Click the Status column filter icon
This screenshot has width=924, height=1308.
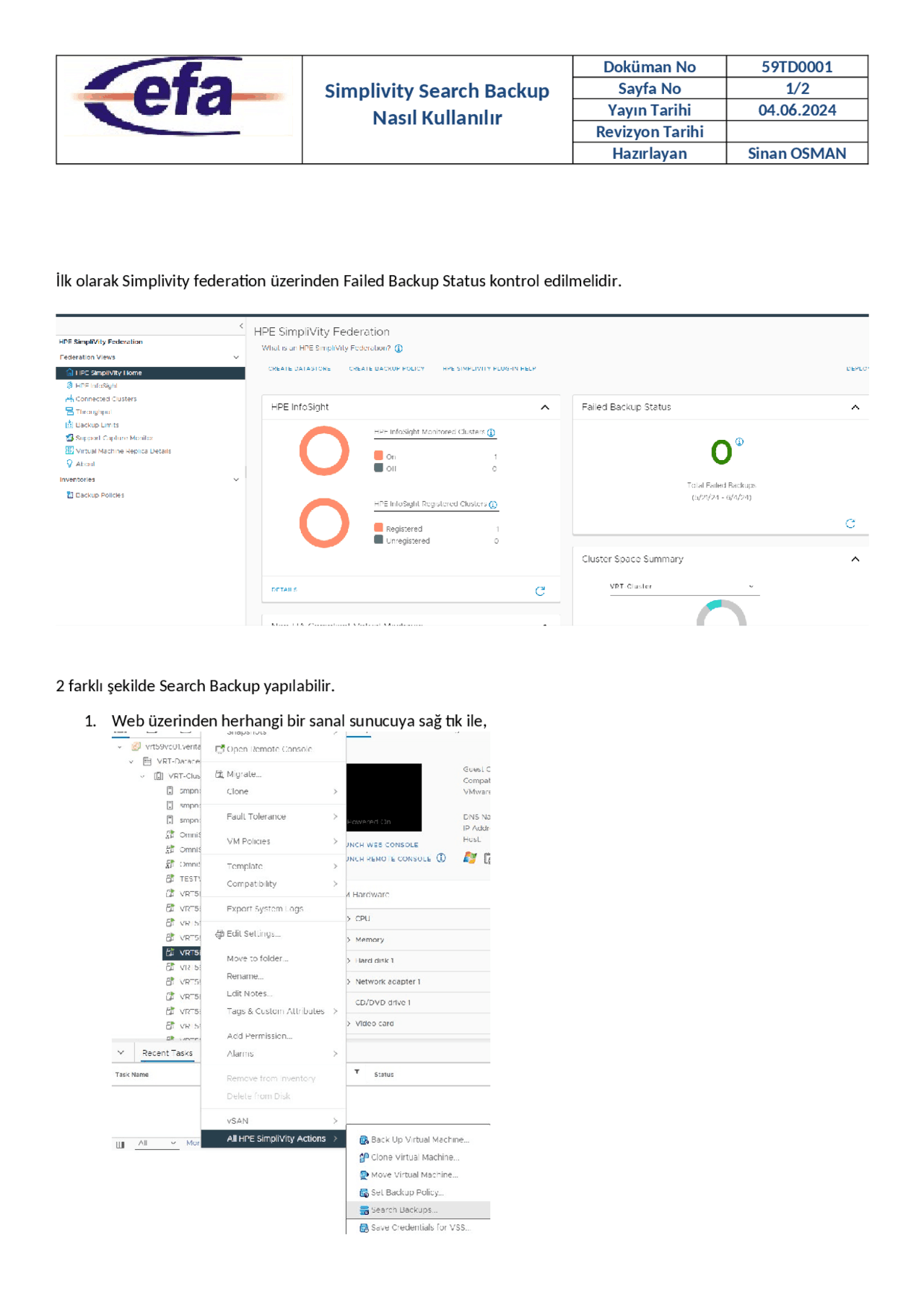pos(357,1072)
